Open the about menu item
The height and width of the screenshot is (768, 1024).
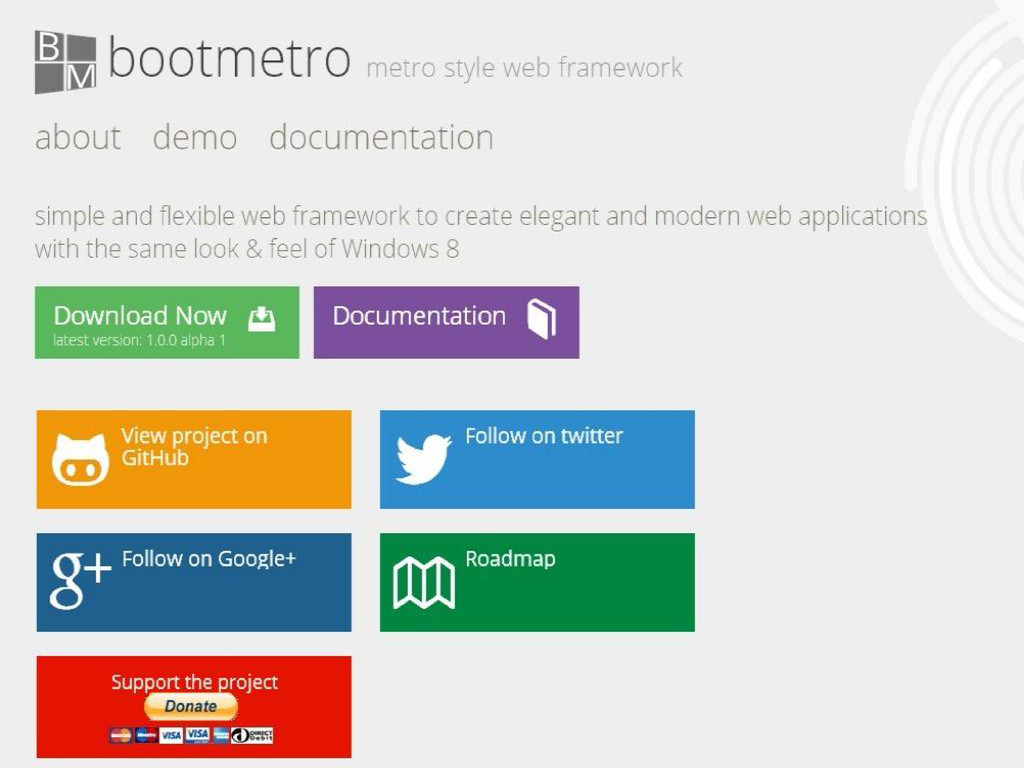(x=78, y=138)
